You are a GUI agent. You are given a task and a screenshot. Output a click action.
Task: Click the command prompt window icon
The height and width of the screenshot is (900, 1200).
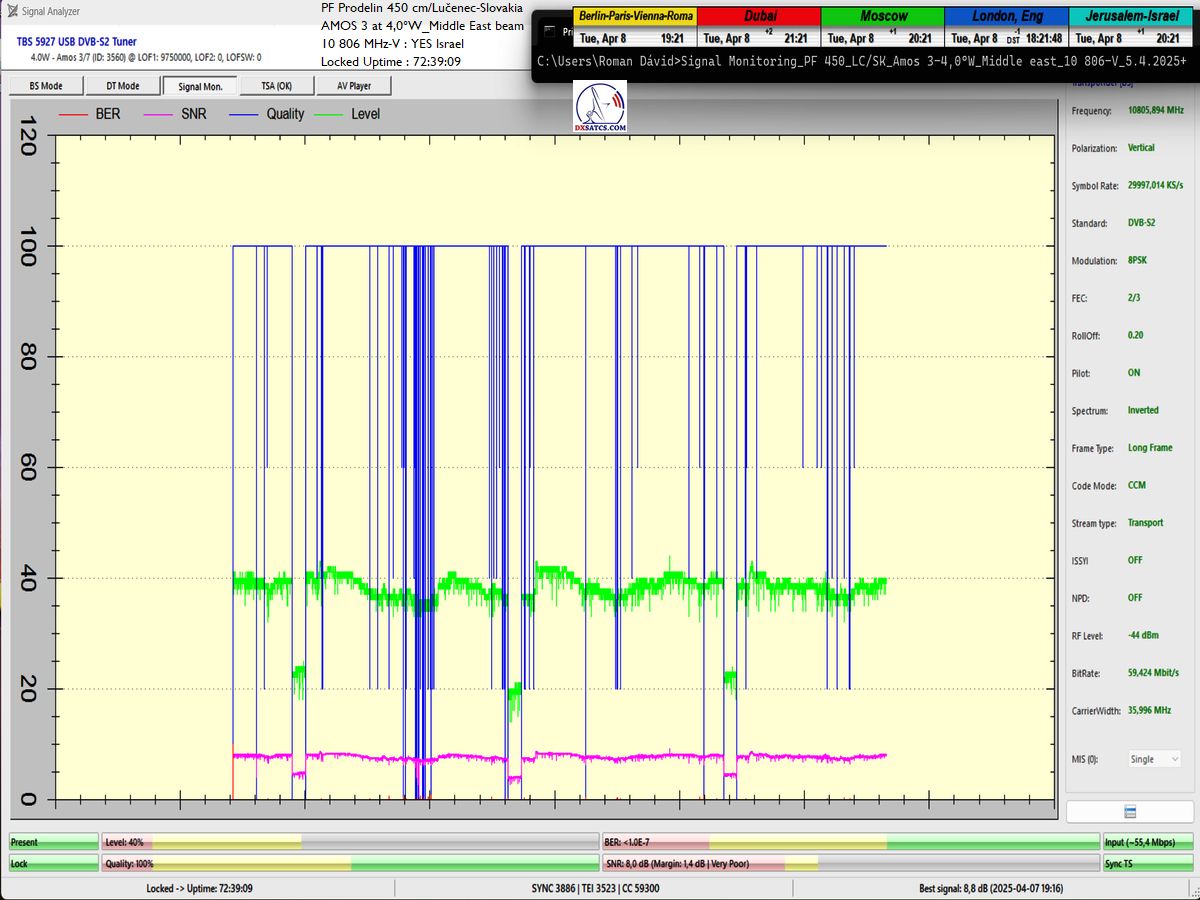point(549,30)
